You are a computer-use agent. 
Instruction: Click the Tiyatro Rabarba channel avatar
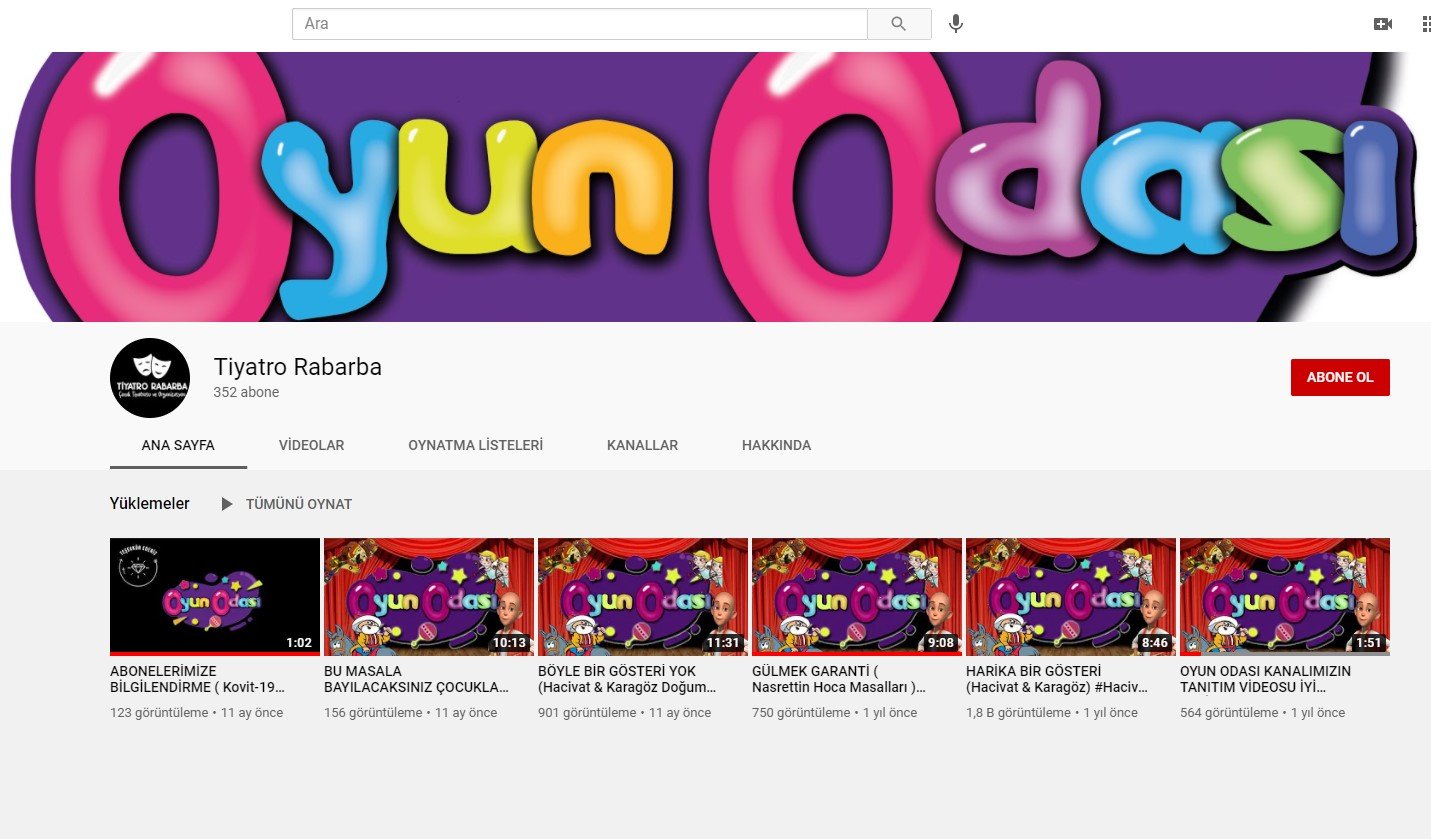(150, 378)
